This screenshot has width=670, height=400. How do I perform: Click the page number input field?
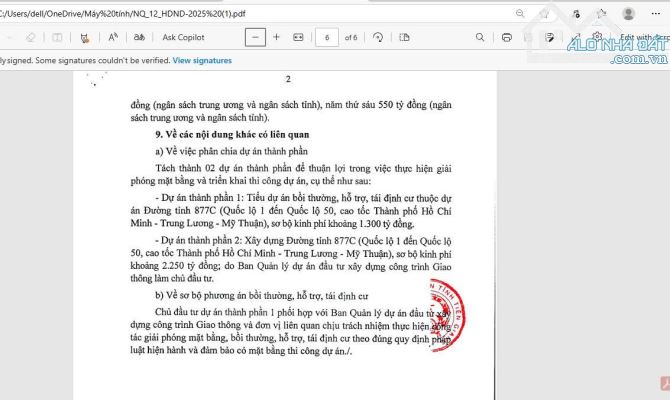325,37
